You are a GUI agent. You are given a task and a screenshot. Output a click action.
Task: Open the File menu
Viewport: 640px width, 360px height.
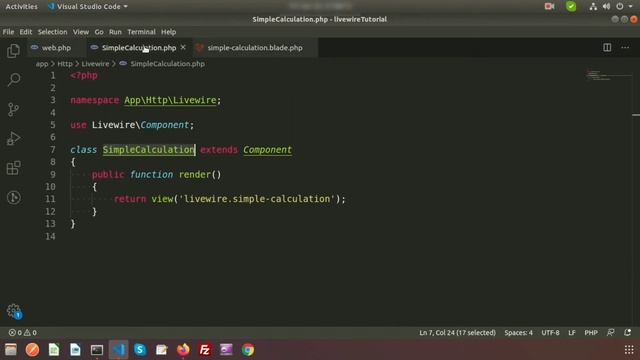[x=8, y=32]
